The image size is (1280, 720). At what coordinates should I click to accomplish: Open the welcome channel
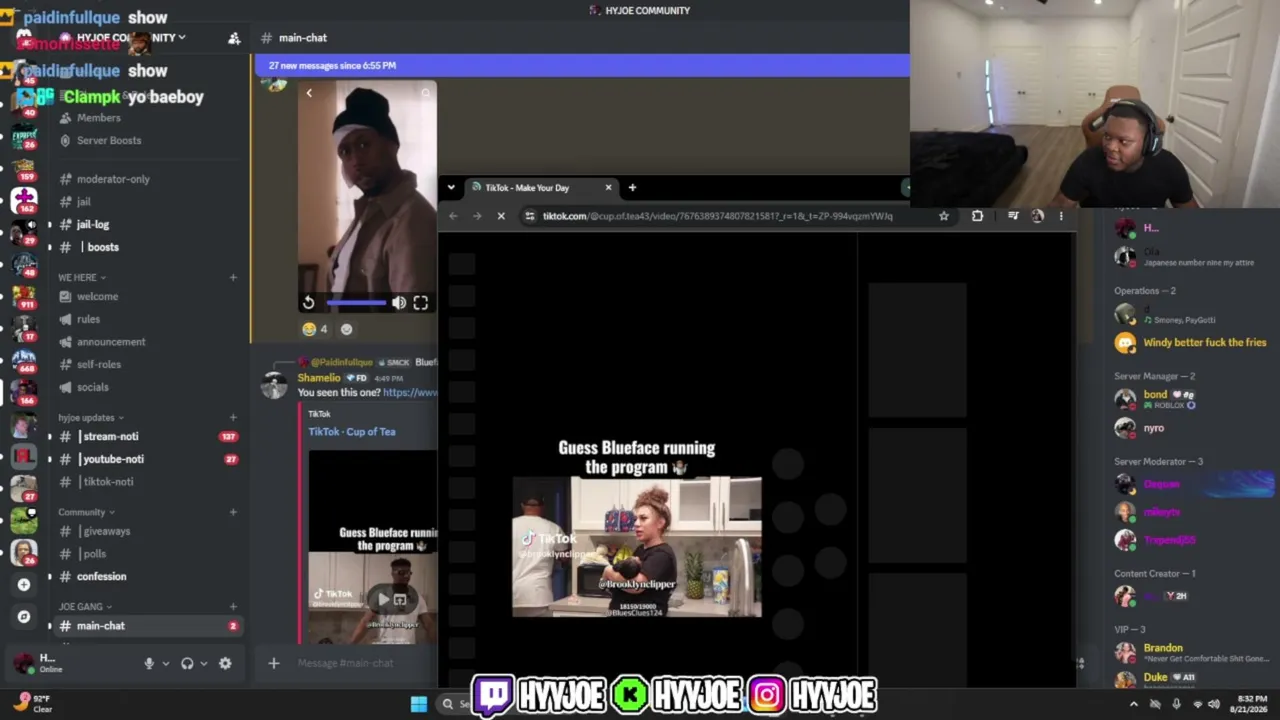(x=97, y=297)
